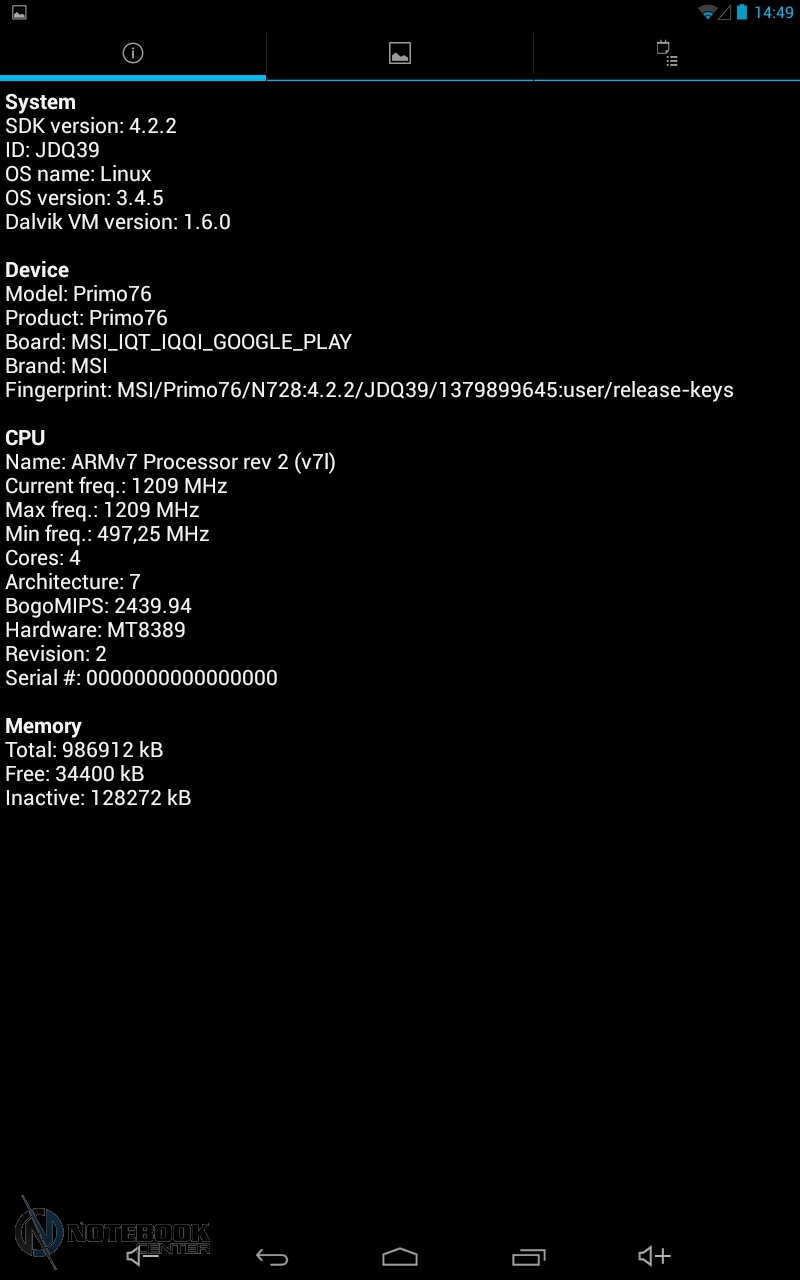The width and height of the screenshot is (800, 1280).
Task: Open the recent apps button
Action: (x=529, y=1257)
